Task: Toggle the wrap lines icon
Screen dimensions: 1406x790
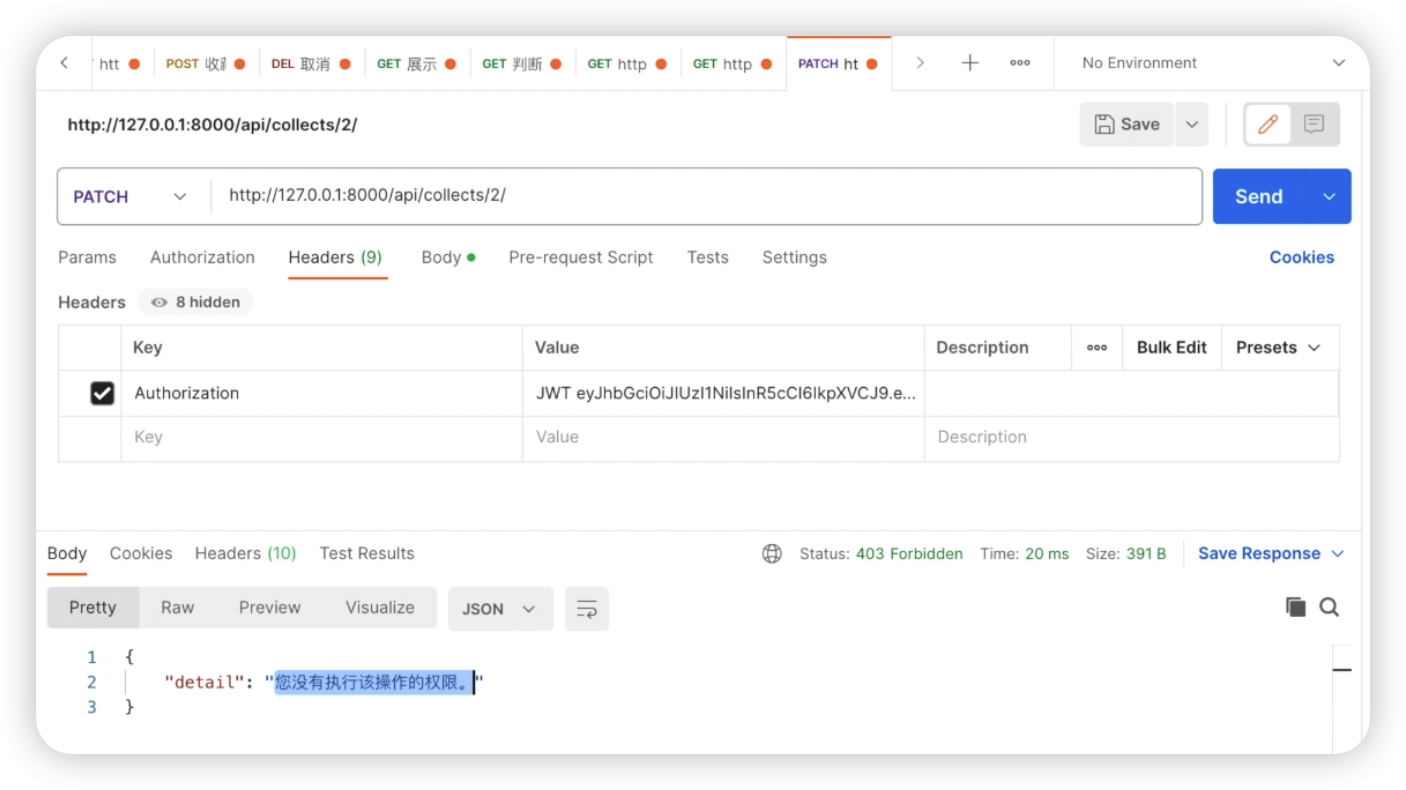Action: click(587, 609)
